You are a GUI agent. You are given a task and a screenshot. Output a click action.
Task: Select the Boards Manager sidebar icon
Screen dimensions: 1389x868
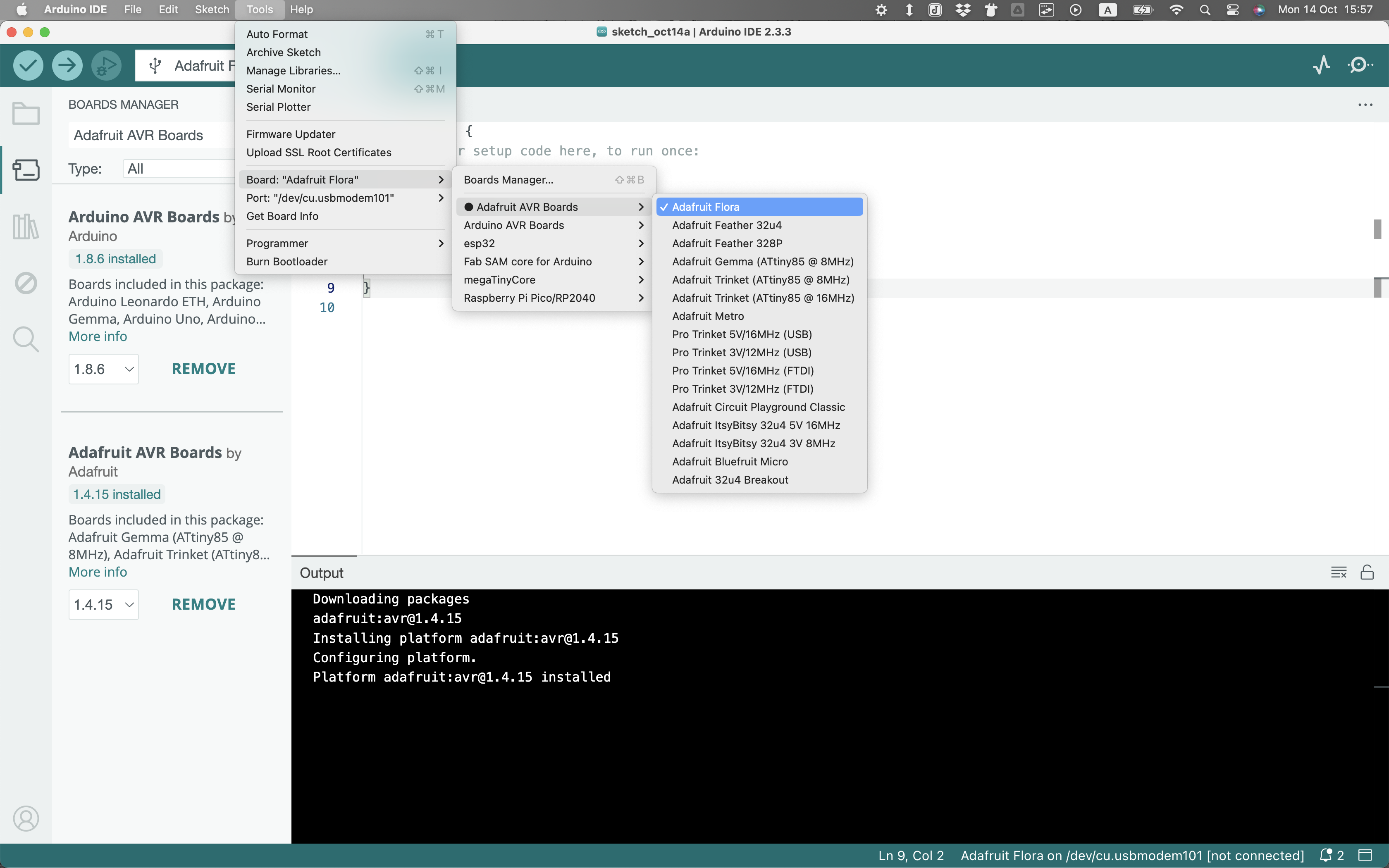click(x=26, y=170)
